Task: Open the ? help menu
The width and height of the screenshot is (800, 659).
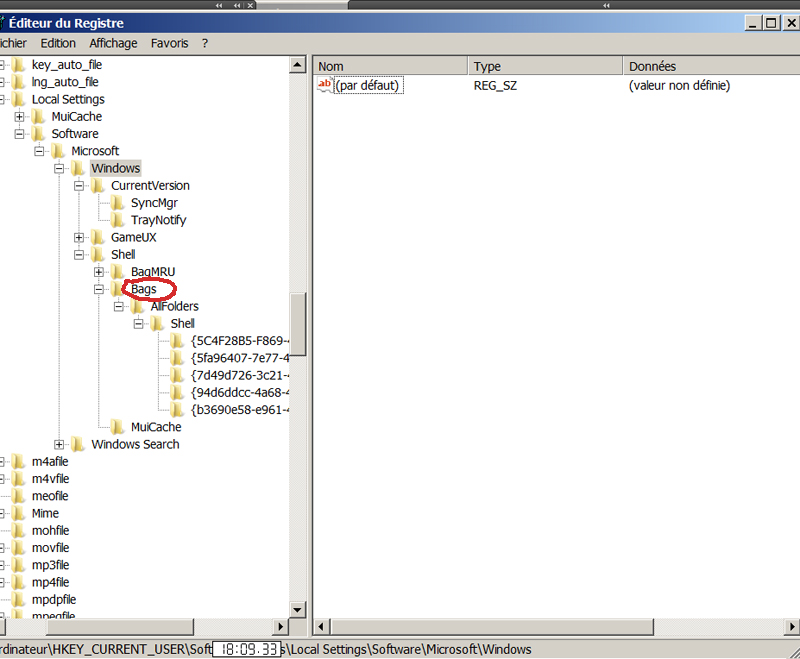Action: pyautogui.click(x=205, y=43)
